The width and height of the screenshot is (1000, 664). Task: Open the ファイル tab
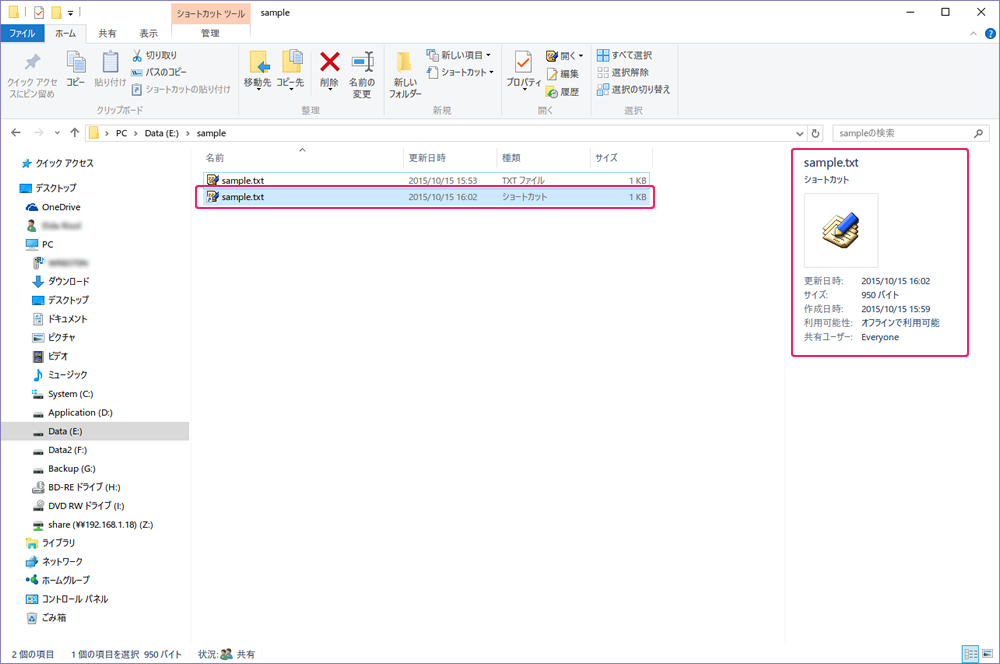click(22, 33)
